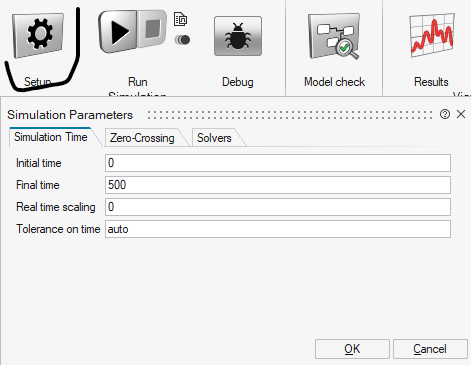Close the Simulation Parameters panel
This screenshot has height=365, width=471.
point(461,114)
